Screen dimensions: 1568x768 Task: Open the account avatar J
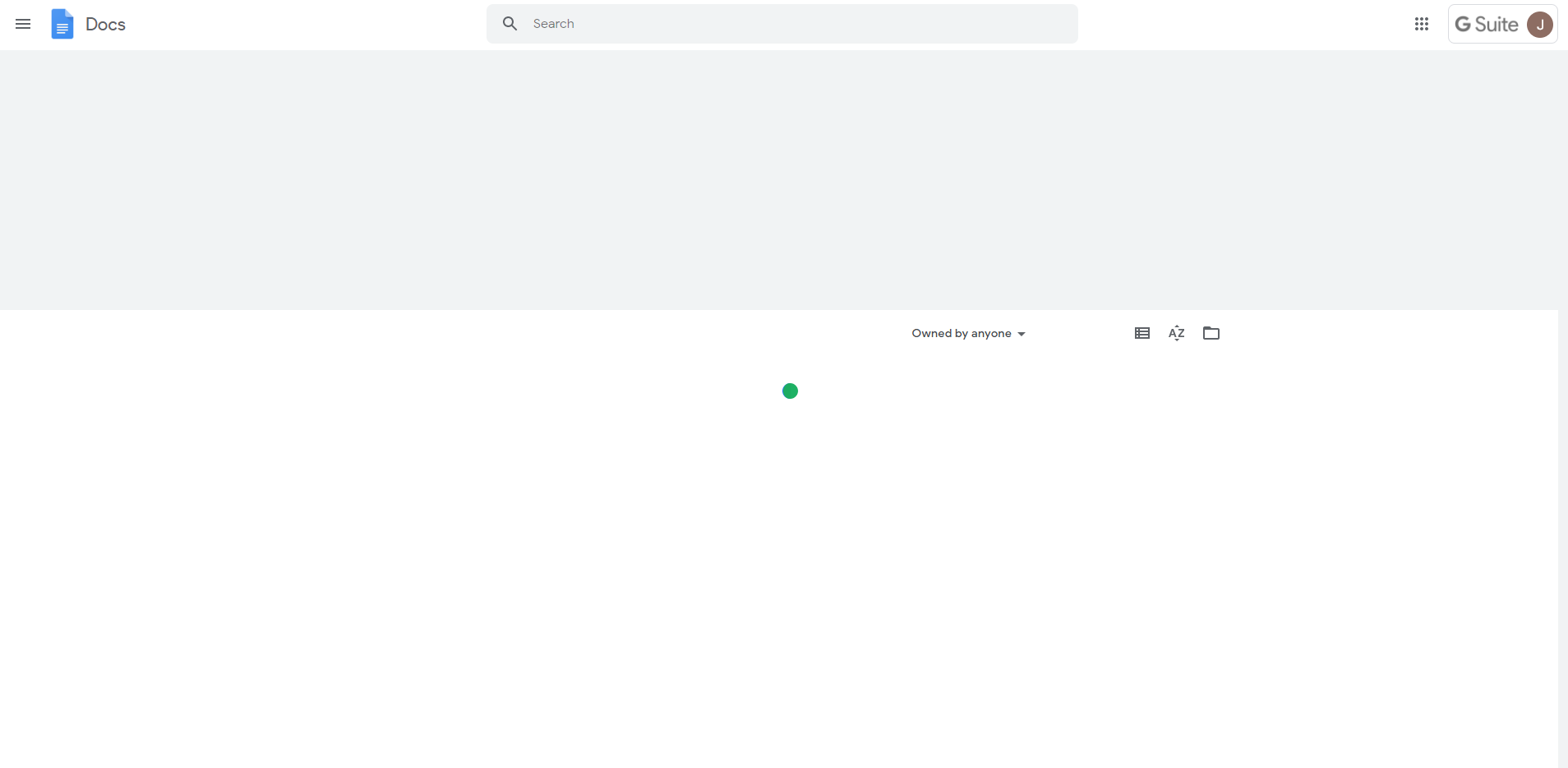[x=1540, y=25]
